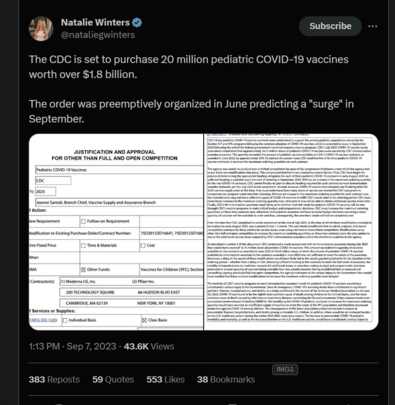The image size is (395, 405).
Task: Click the blue verified badge
Action: [x=137, y=23]
